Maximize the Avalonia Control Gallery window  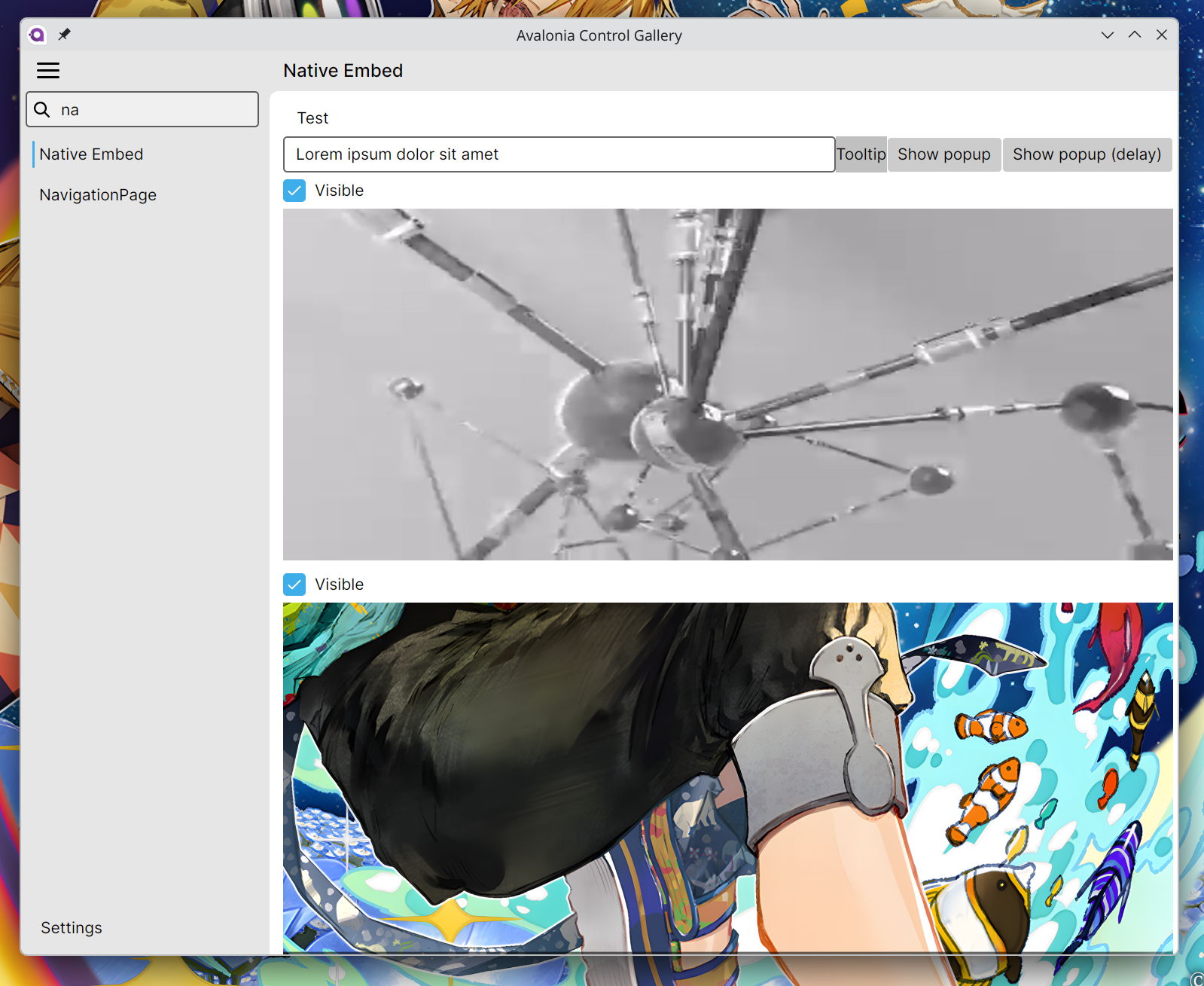(x=1134, y=35)
